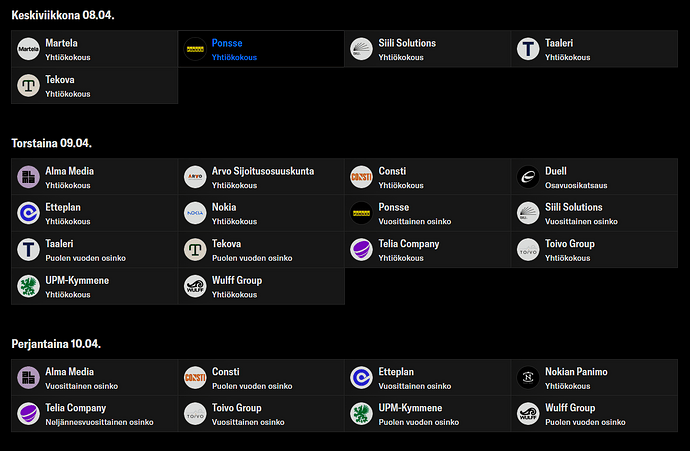Open Consti Puolen vuoden osinko entry
Image resolution: width=690 pixels, height=451 pixels.
[x=261, y=378]
